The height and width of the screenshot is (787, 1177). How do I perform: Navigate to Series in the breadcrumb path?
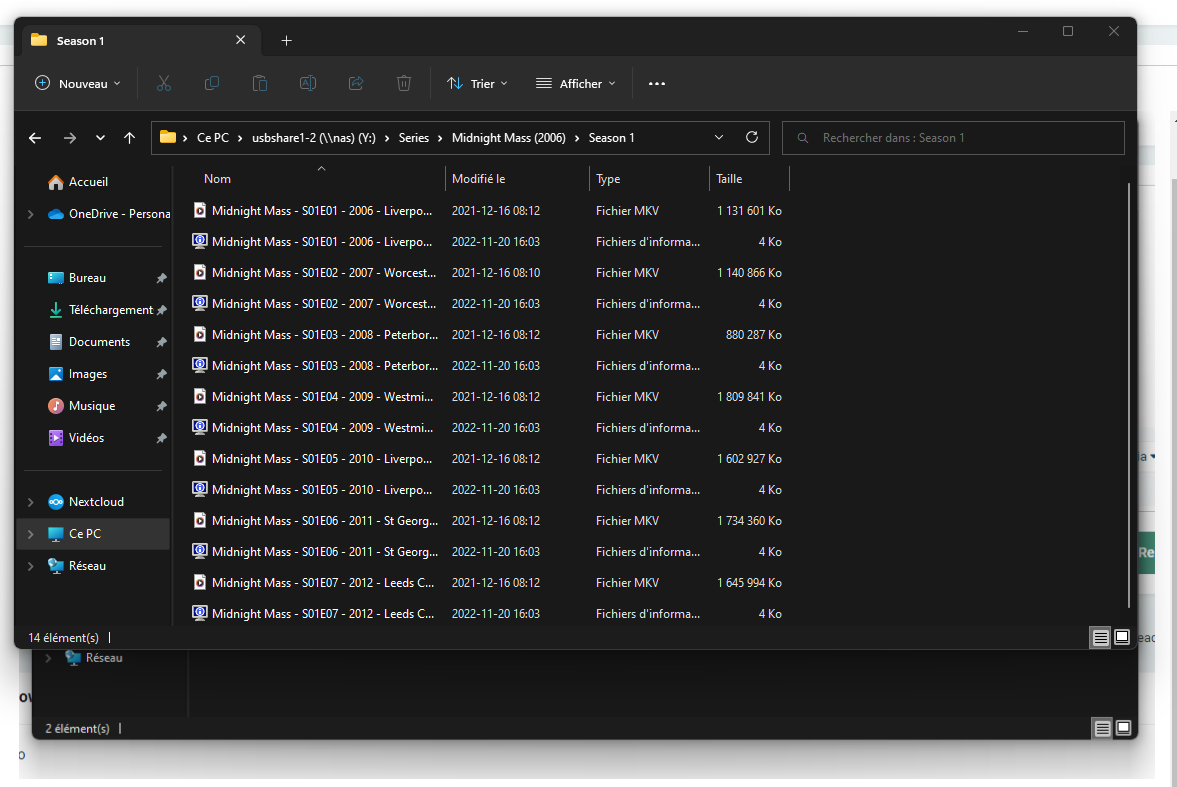tap(414, 138)
